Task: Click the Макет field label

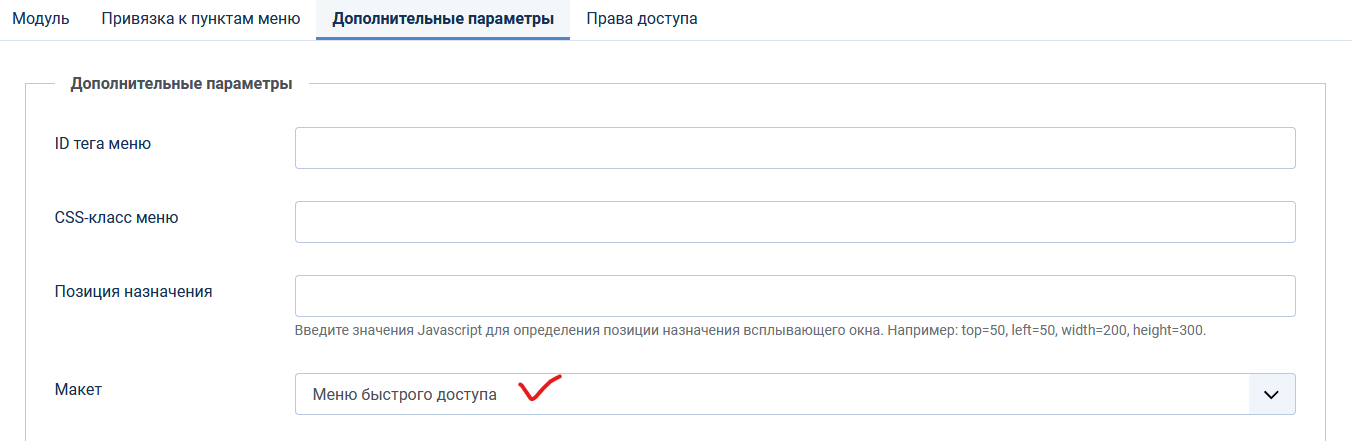Action: [78, 390]
